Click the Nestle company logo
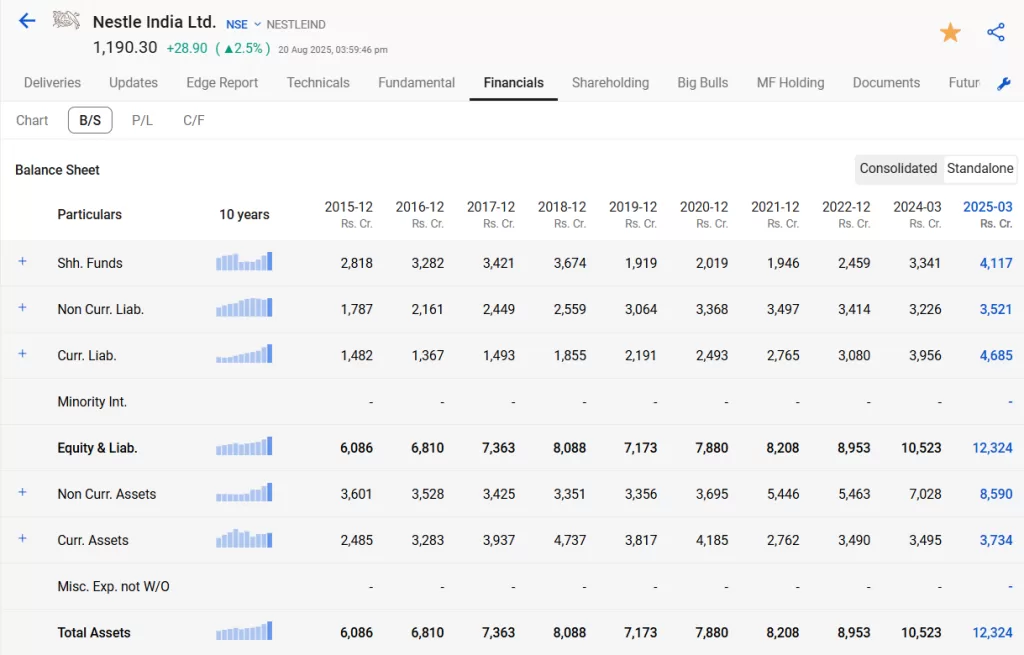 (x=66, y=20)
